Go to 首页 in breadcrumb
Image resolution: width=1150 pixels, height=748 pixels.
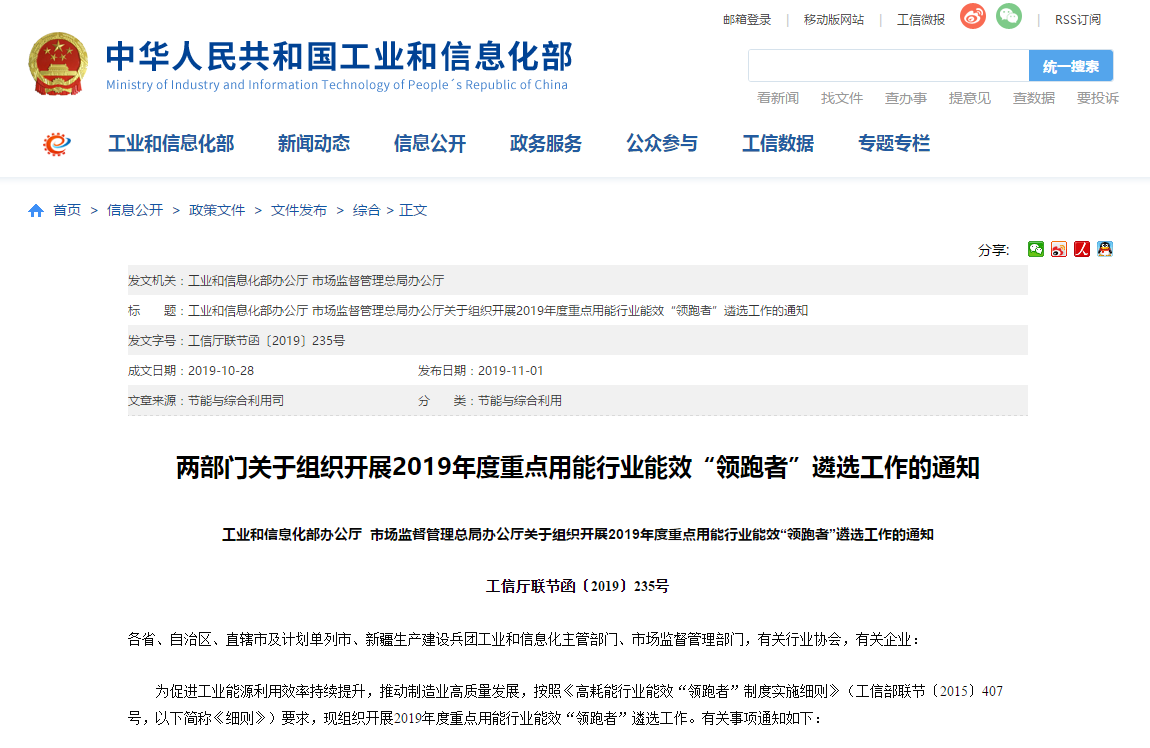(x=67, y=210)
